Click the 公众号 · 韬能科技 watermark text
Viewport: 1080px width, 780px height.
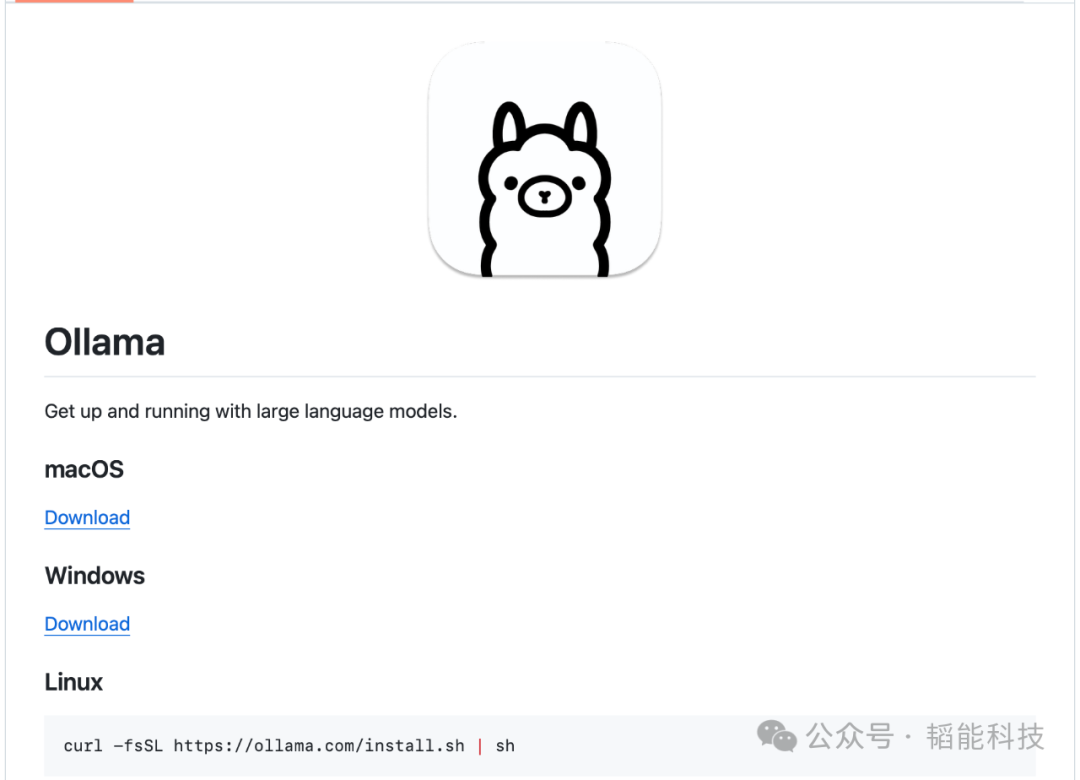tap(925, 737)
